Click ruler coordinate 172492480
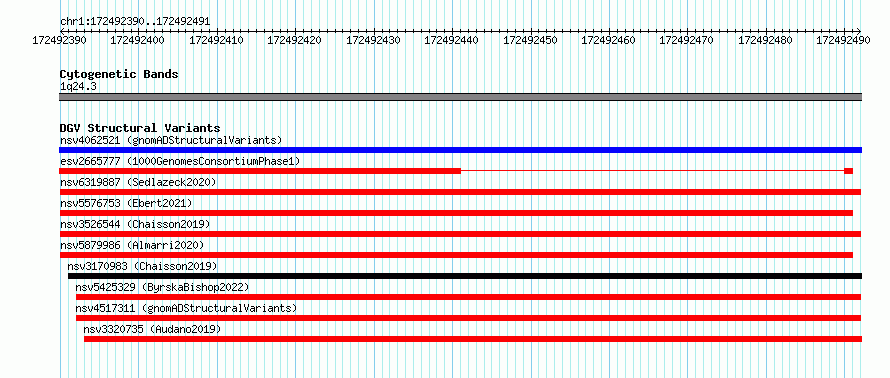 [x=766, y=40]
